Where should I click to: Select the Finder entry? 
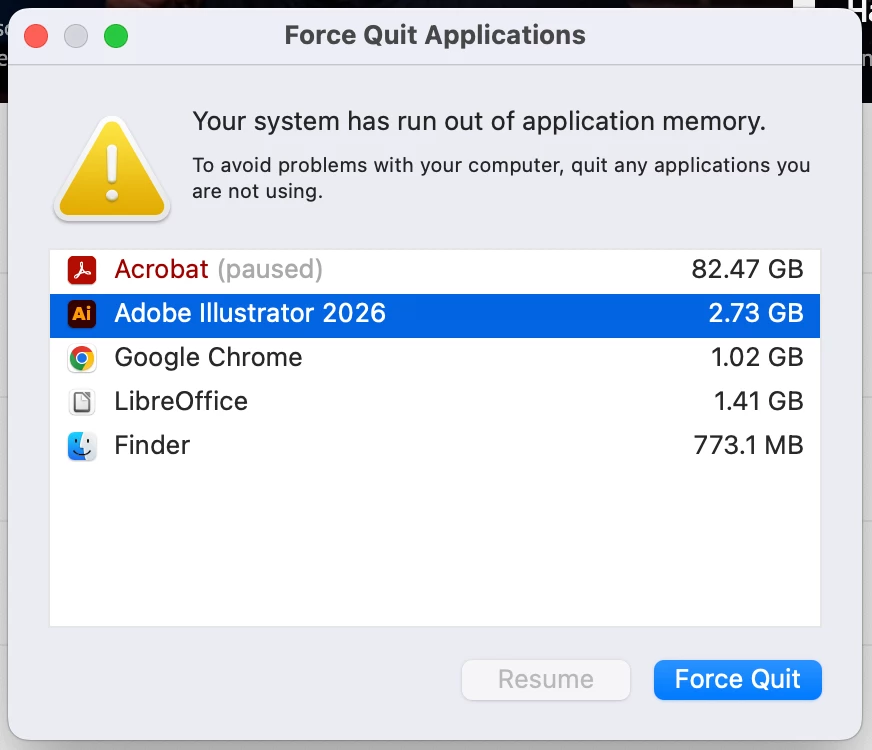coord(435,446)
